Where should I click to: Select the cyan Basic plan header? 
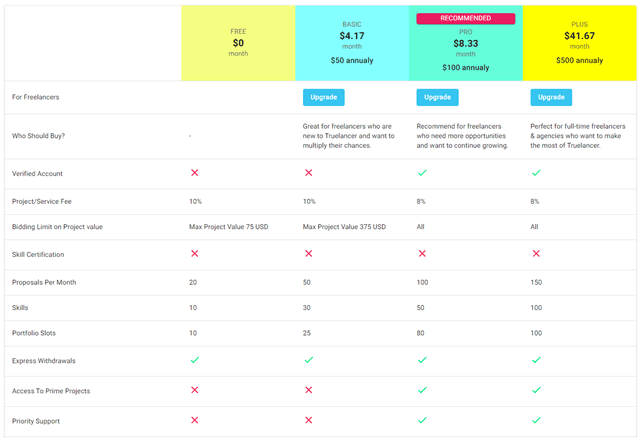[x=352, y=43]
